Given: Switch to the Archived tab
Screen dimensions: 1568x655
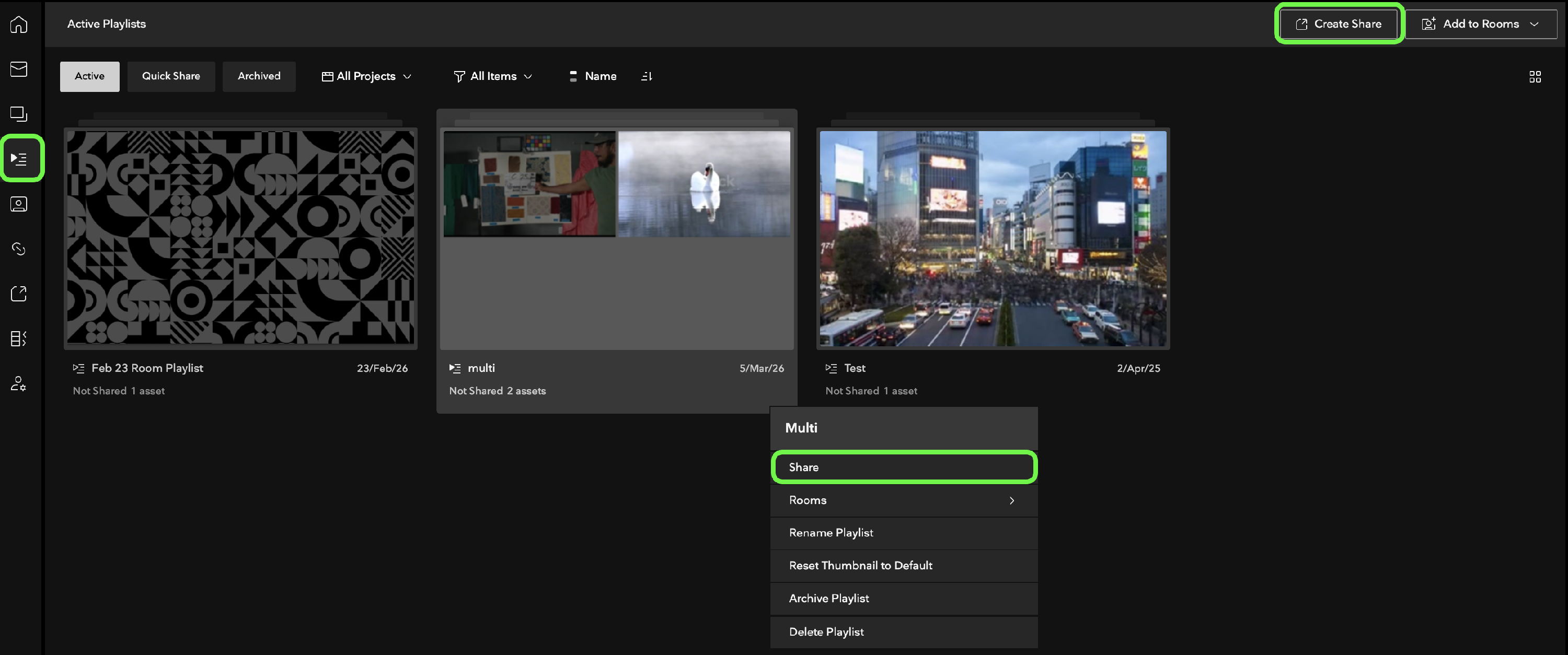Looking at the screenshot, I should tap(259, 77).
